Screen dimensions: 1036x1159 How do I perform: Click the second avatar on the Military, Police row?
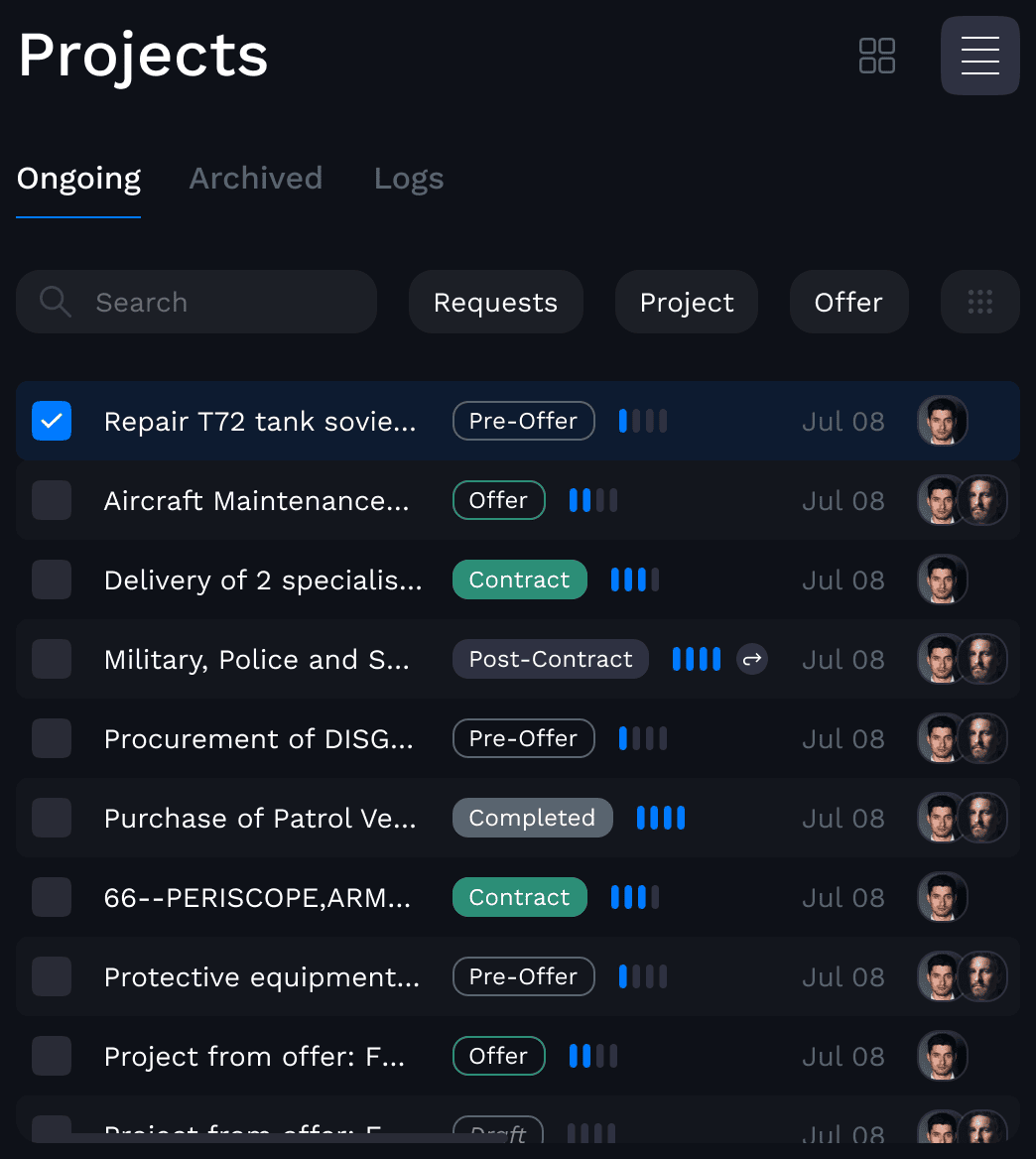tap(982, 659)
